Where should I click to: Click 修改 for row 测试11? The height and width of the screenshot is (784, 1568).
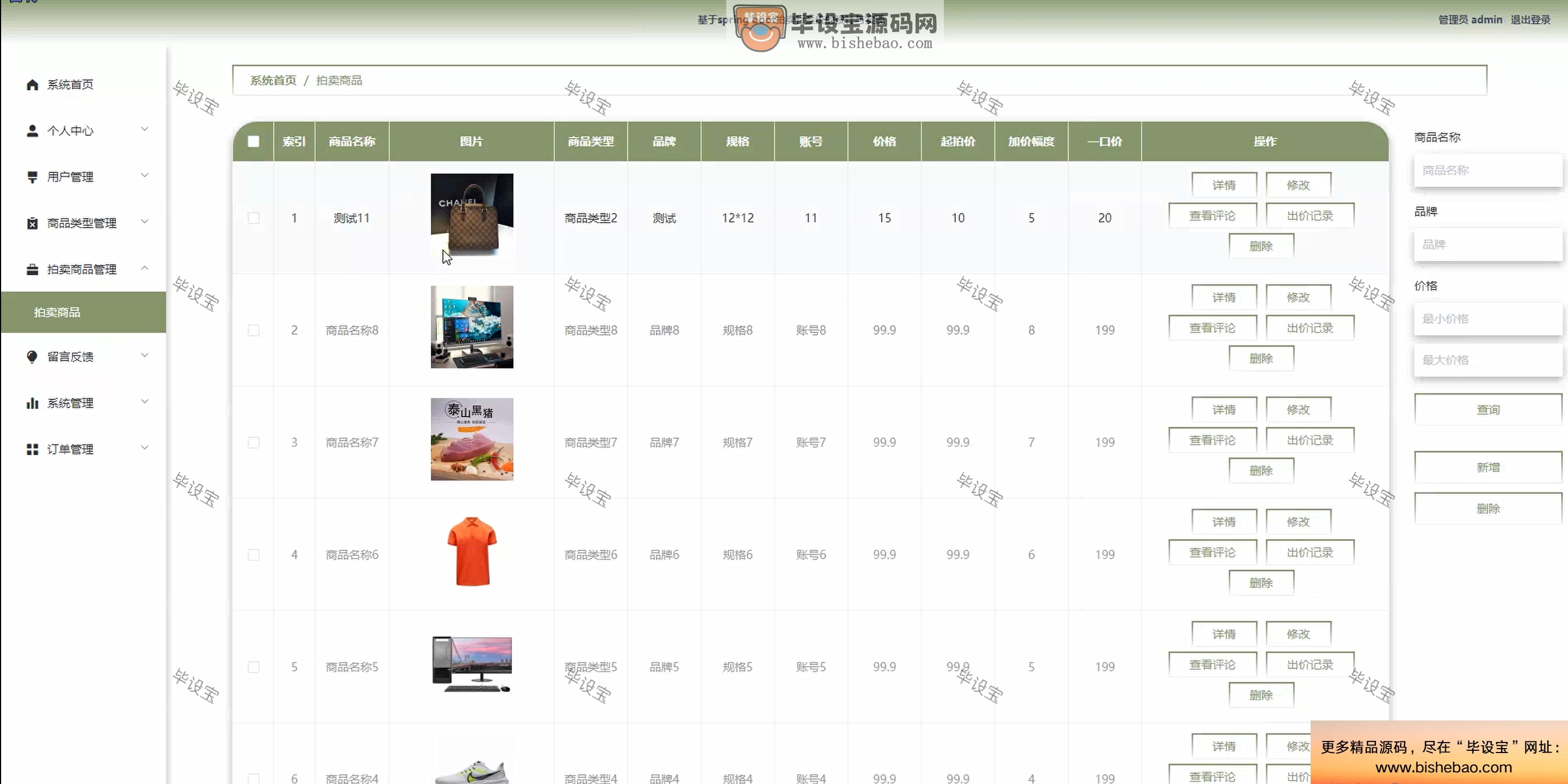pos(1298,185)
